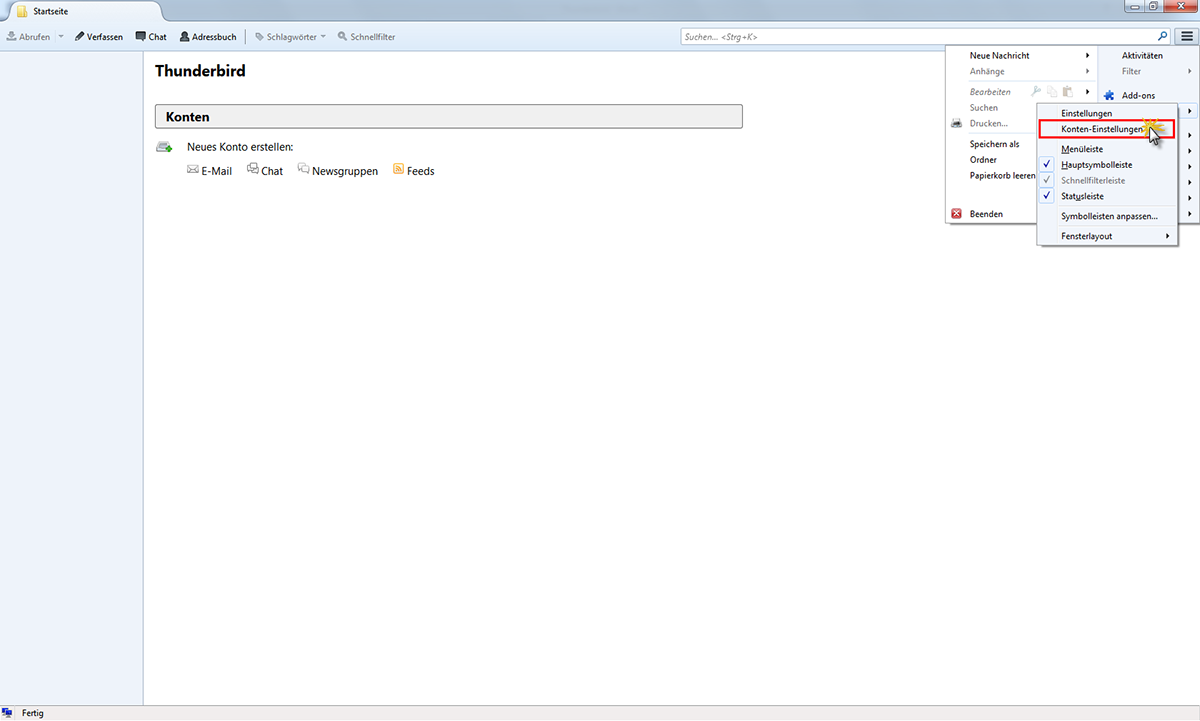Click the red X icon beside Beenden

957,214
